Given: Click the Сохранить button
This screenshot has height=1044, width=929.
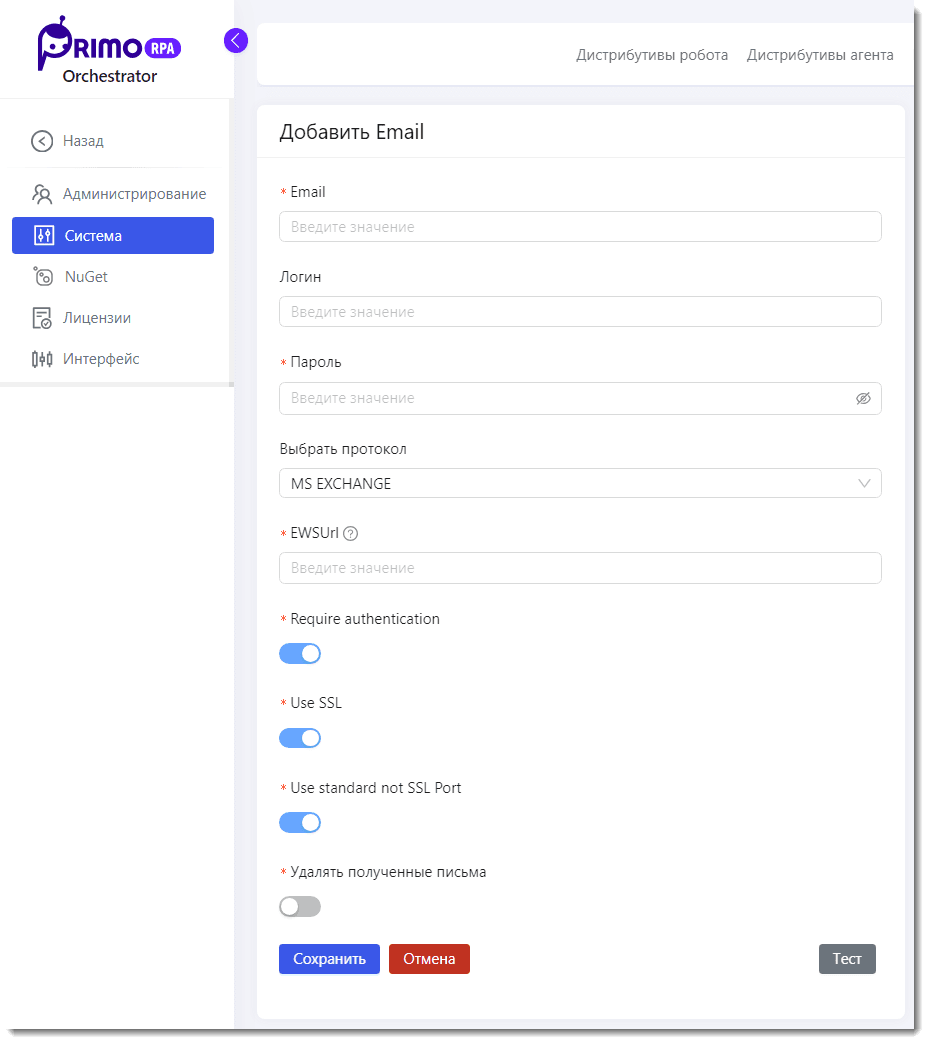Looking at the screenshot, I should 329,959.
